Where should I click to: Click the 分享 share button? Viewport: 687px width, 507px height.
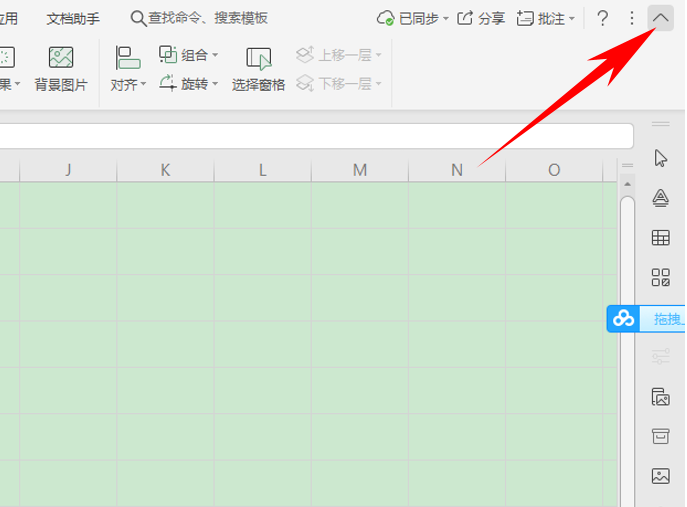click(x=481, y=18)
